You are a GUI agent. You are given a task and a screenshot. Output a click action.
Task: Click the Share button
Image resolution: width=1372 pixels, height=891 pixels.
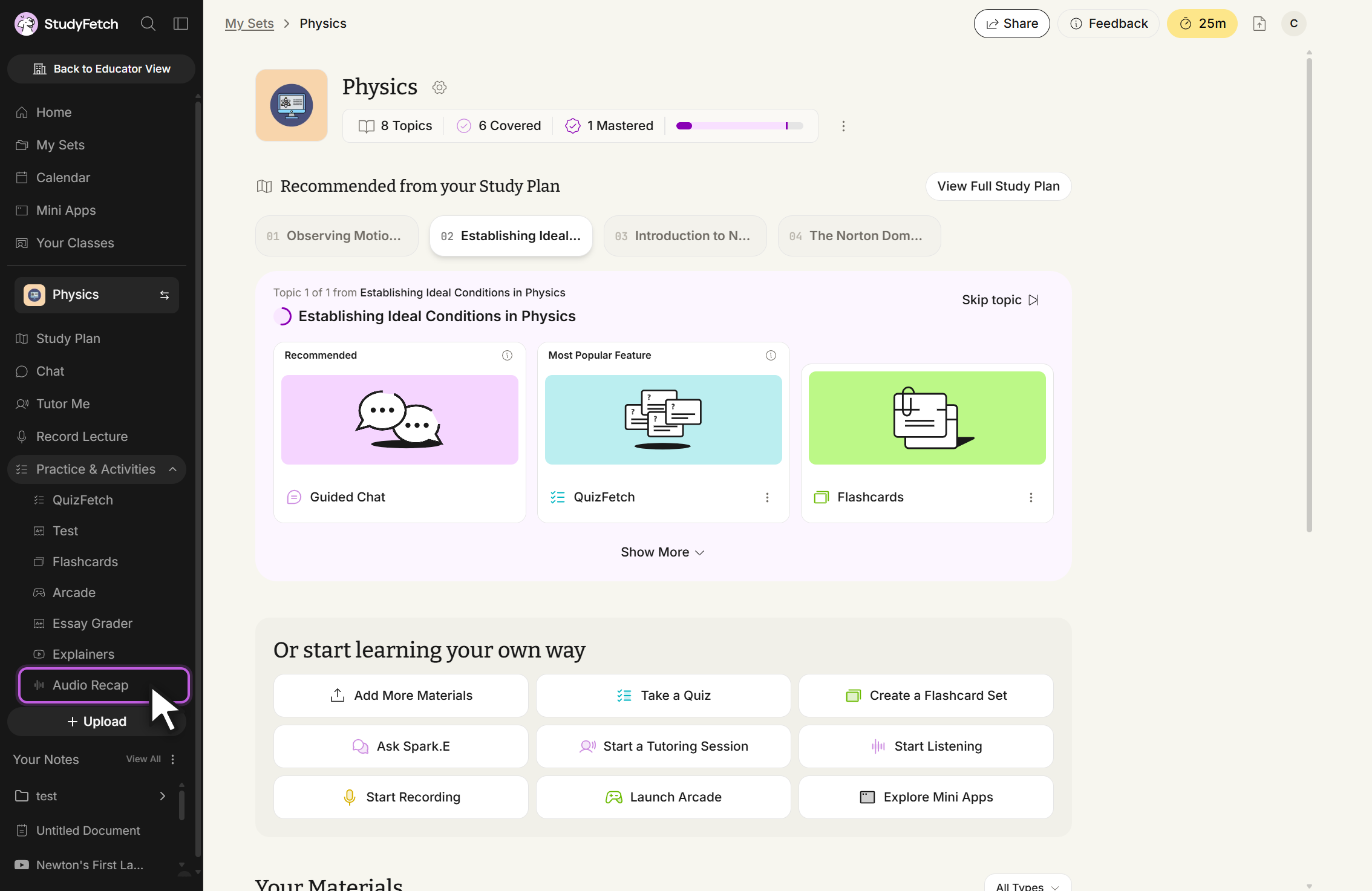(1012, 24)
